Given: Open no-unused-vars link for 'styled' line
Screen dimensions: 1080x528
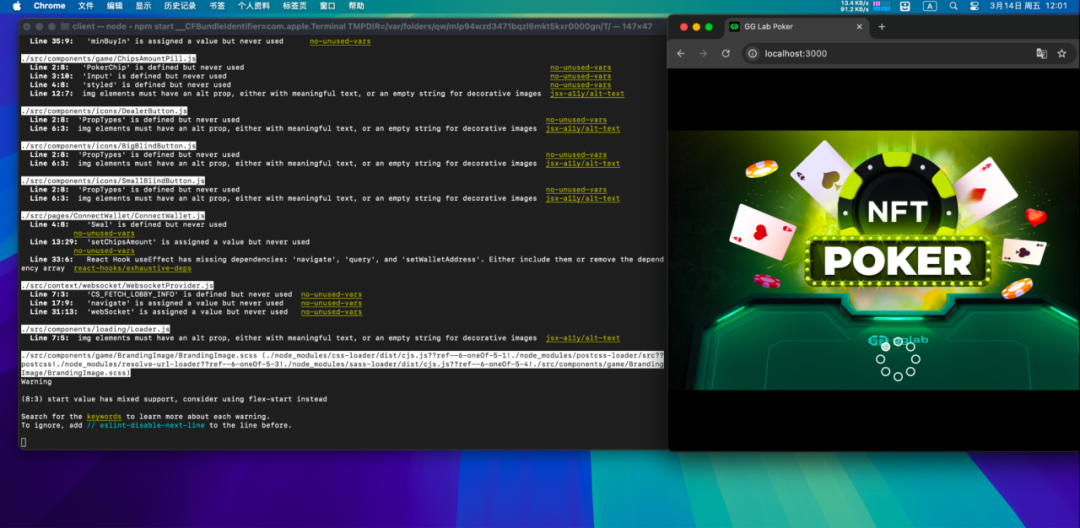Looking at the screenshot, I should pyautogui.click(x=580, y=85).
